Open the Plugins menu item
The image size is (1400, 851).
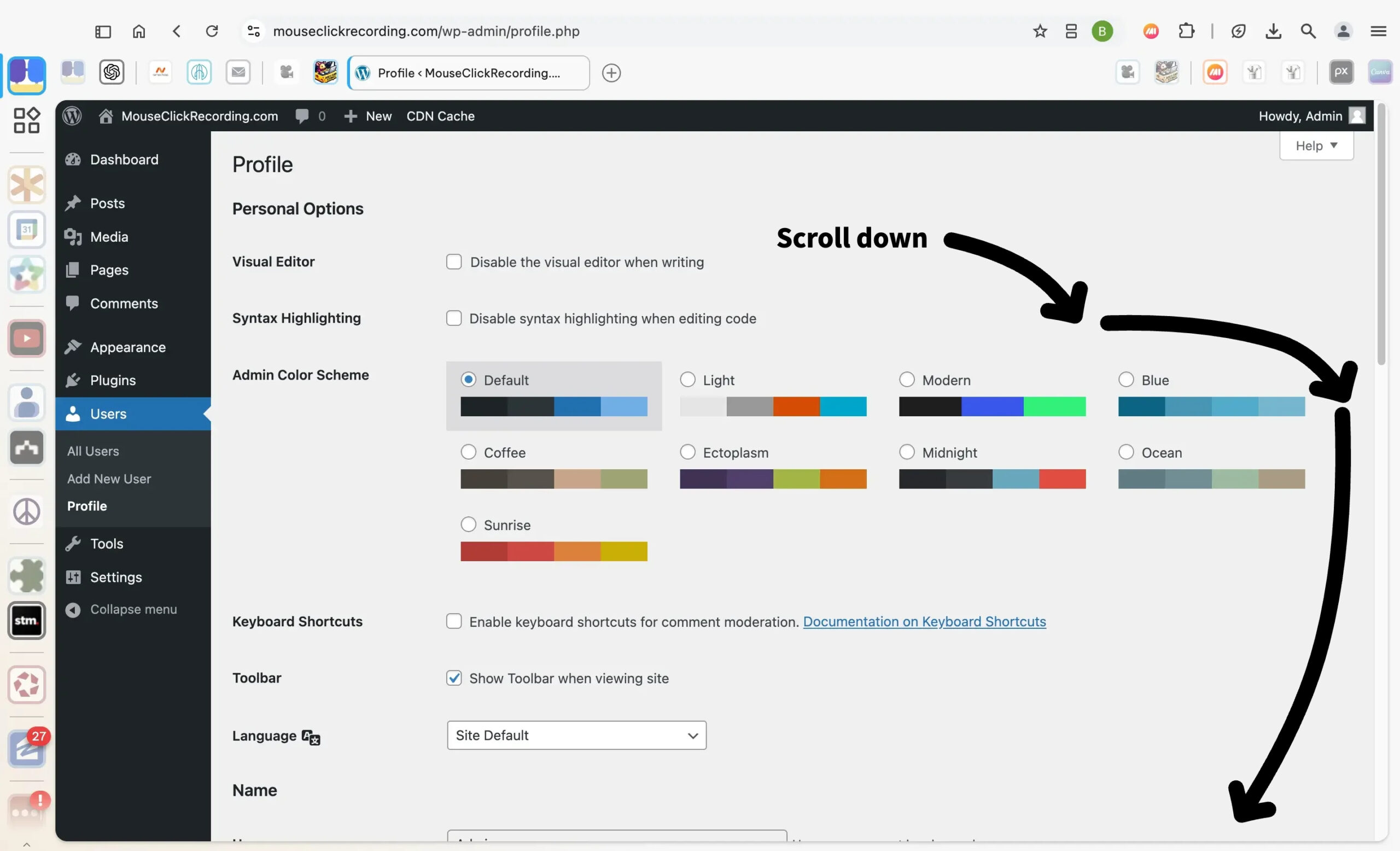[x=113, y=380]
